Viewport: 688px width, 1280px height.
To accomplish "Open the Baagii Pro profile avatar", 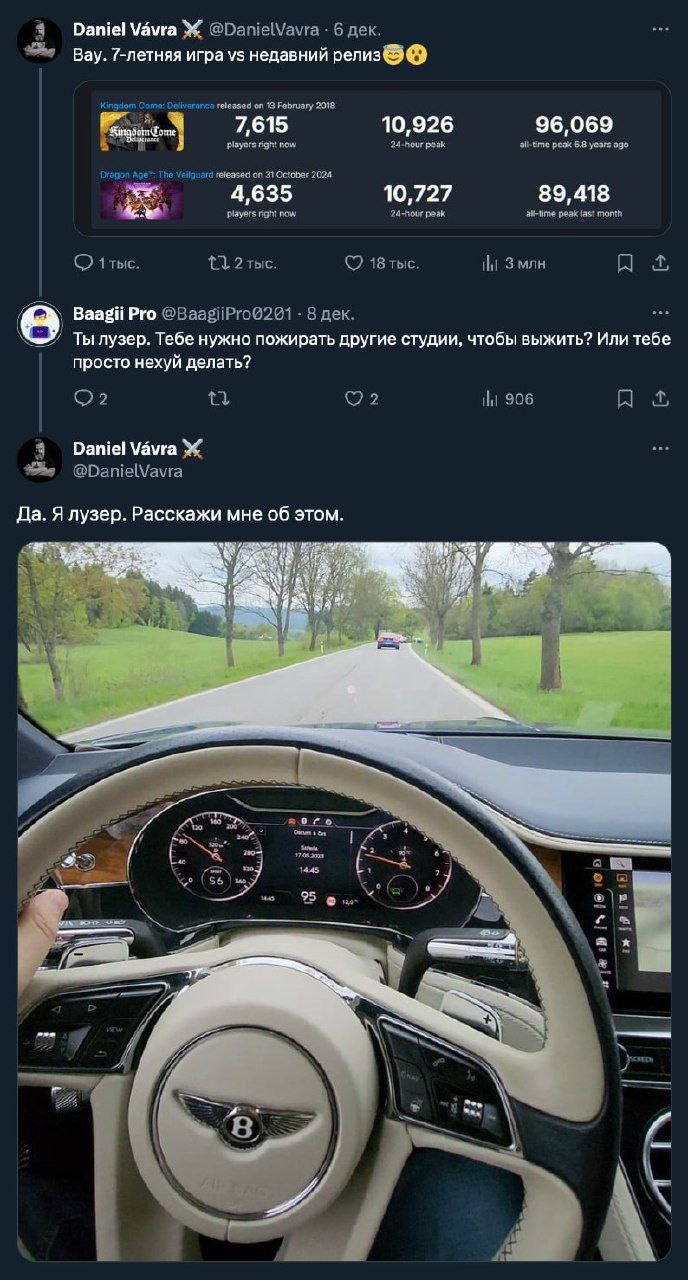I will 39,325.
